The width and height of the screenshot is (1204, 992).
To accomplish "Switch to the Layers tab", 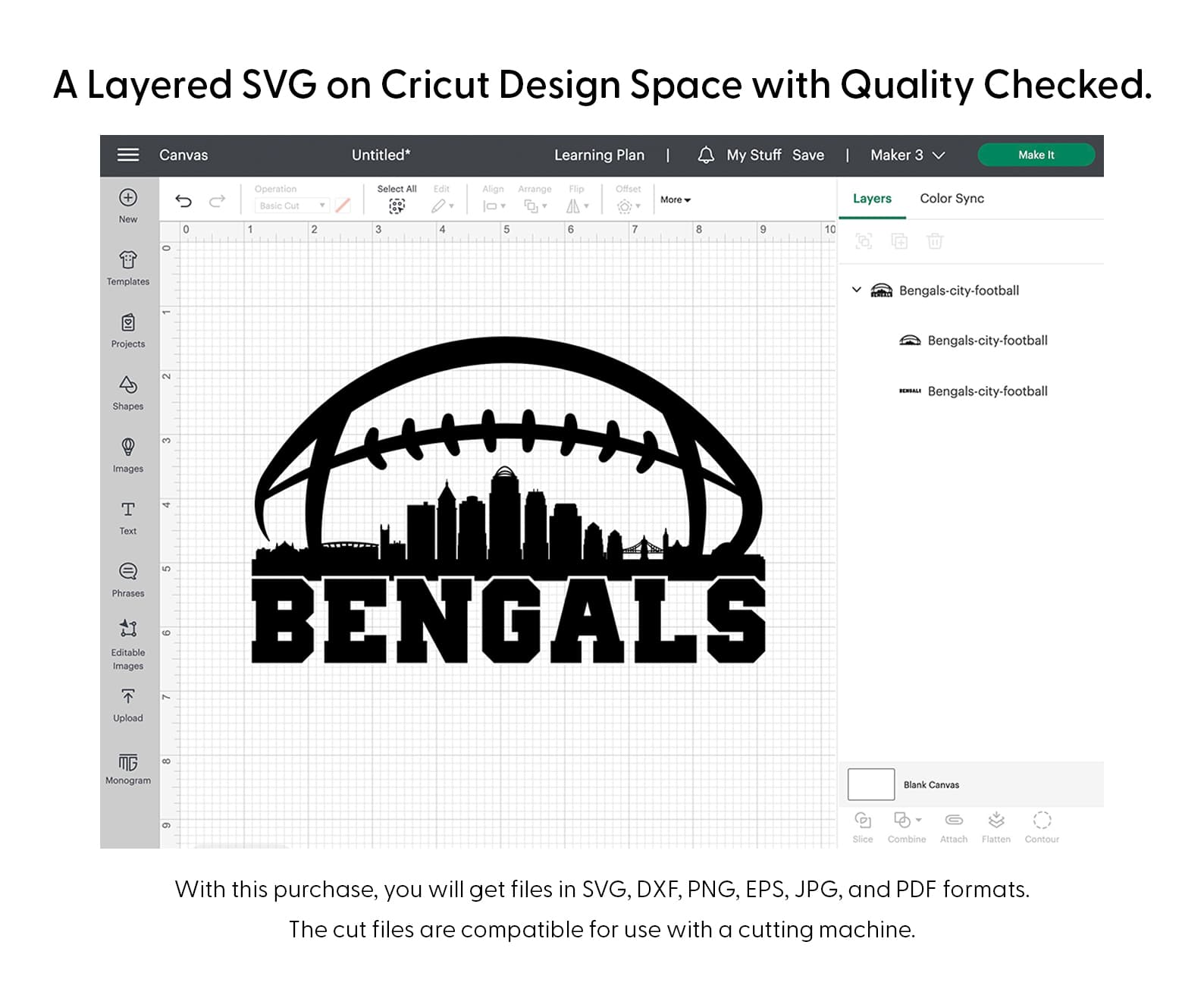I will (872, 199).
